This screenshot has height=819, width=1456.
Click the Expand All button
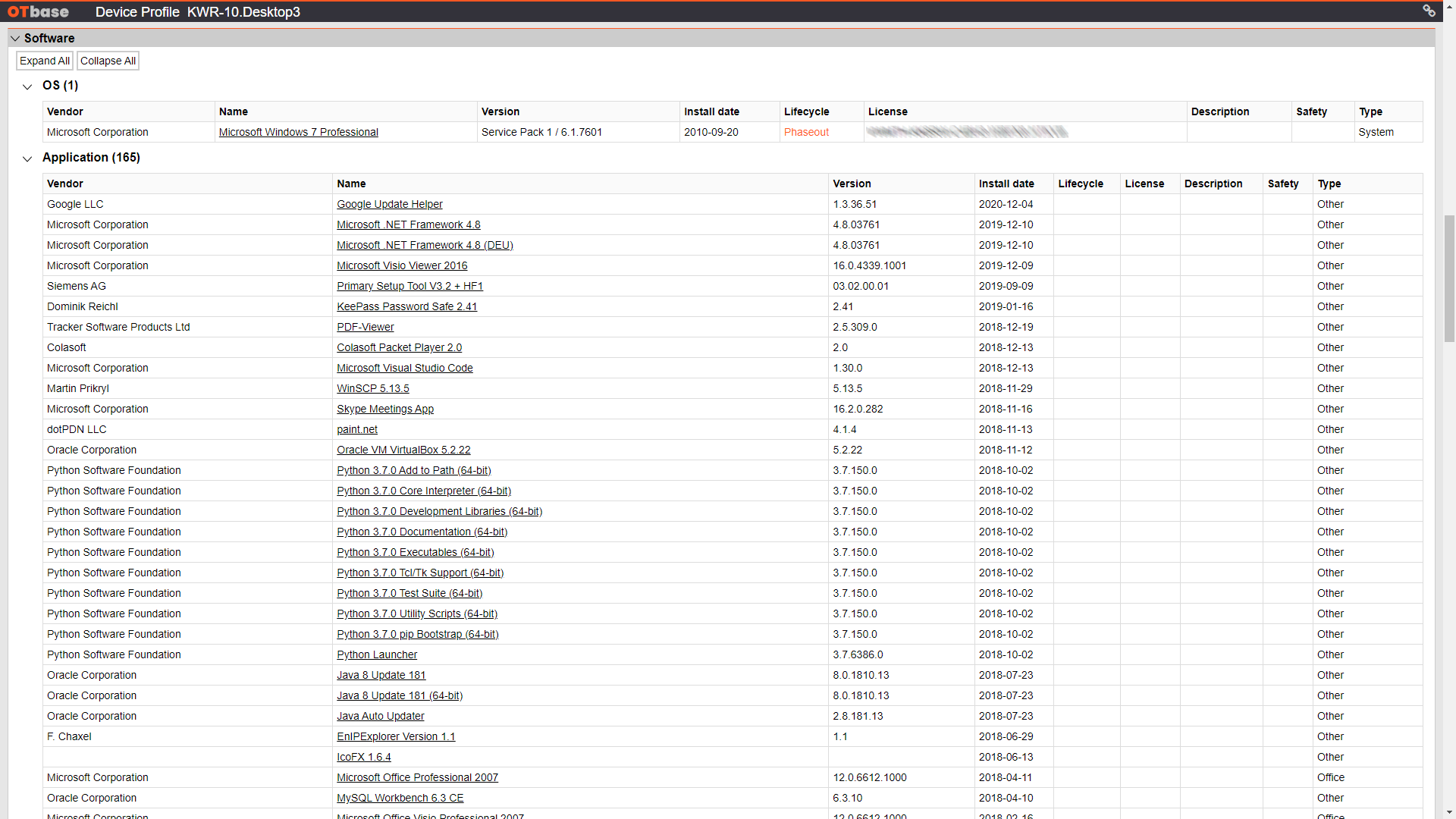tap(45, 61)
